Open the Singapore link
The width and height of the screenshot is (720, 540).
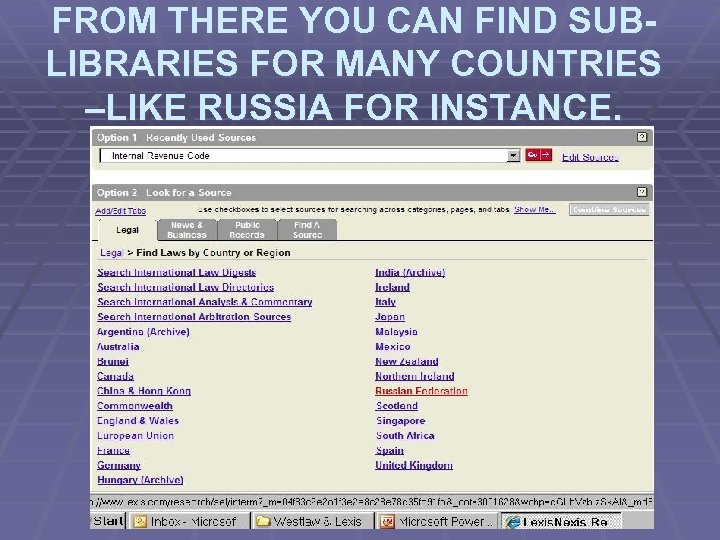pos(400,421)
